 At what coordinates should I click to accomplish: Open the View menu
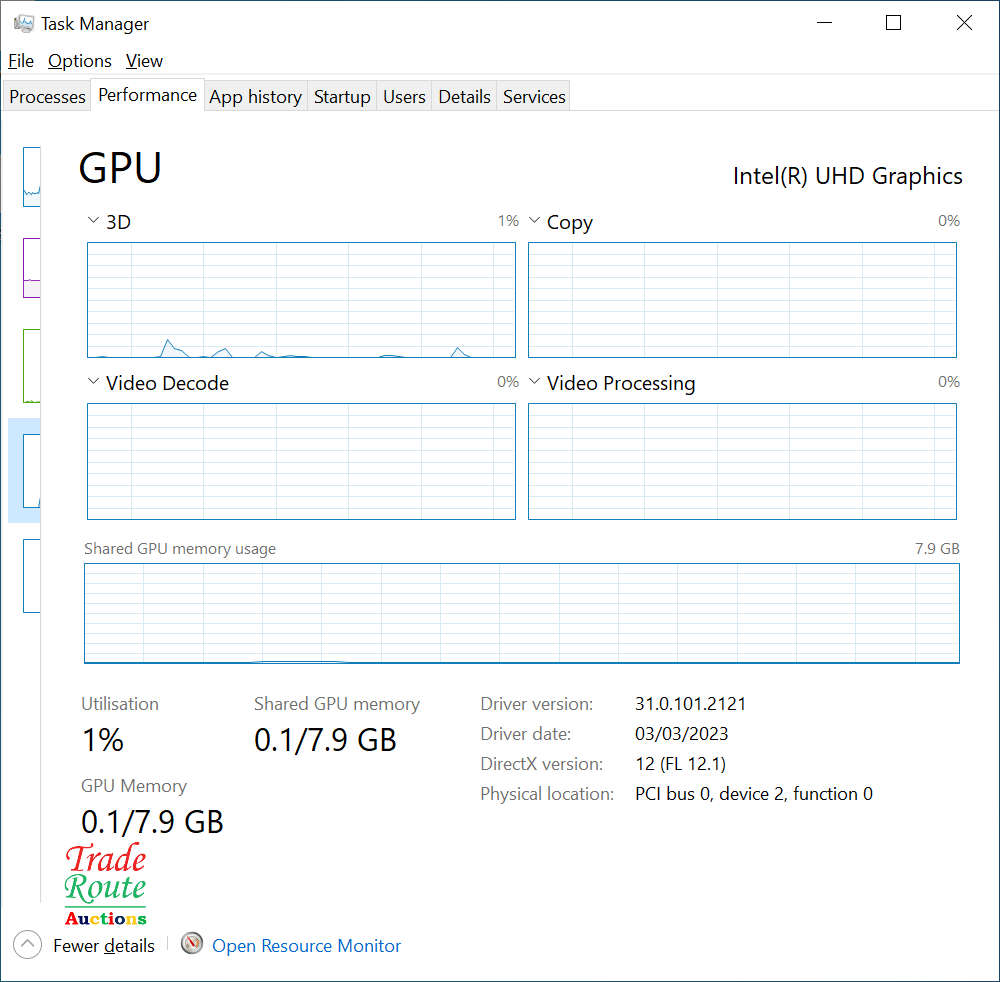tap(144, 61)
